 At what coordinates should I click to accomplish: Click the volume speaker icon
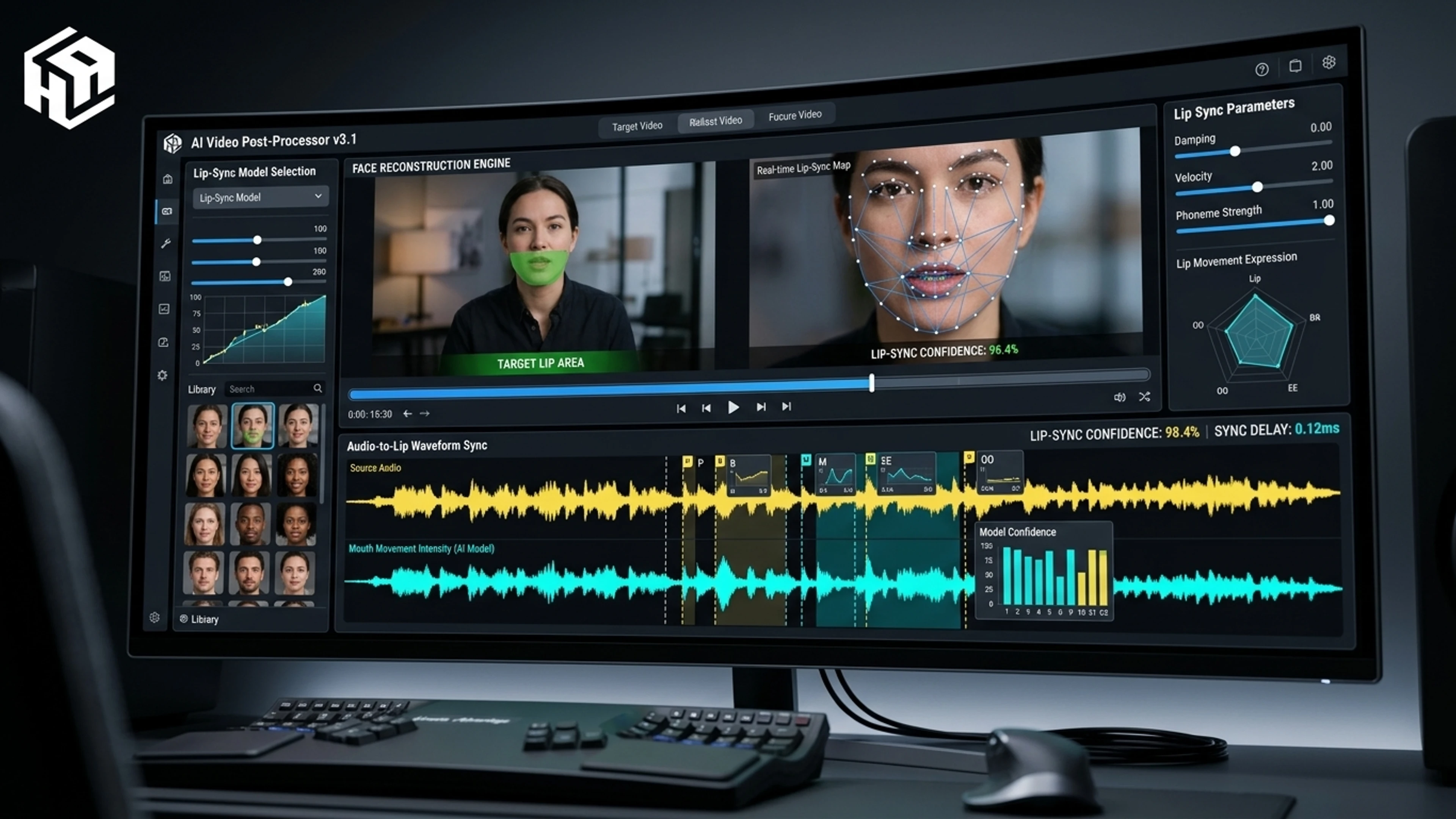1119,397
